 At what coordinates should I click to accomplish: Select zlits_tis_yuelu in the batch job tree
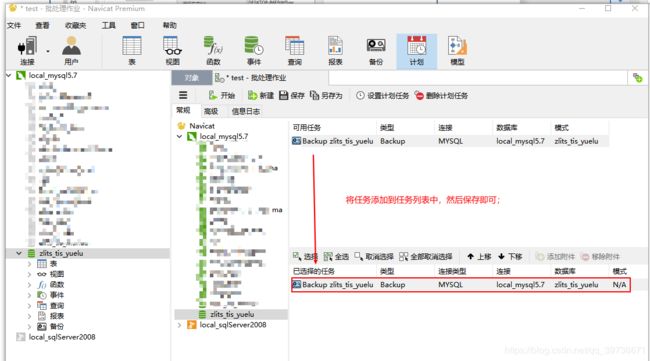(x=231, y=314)
